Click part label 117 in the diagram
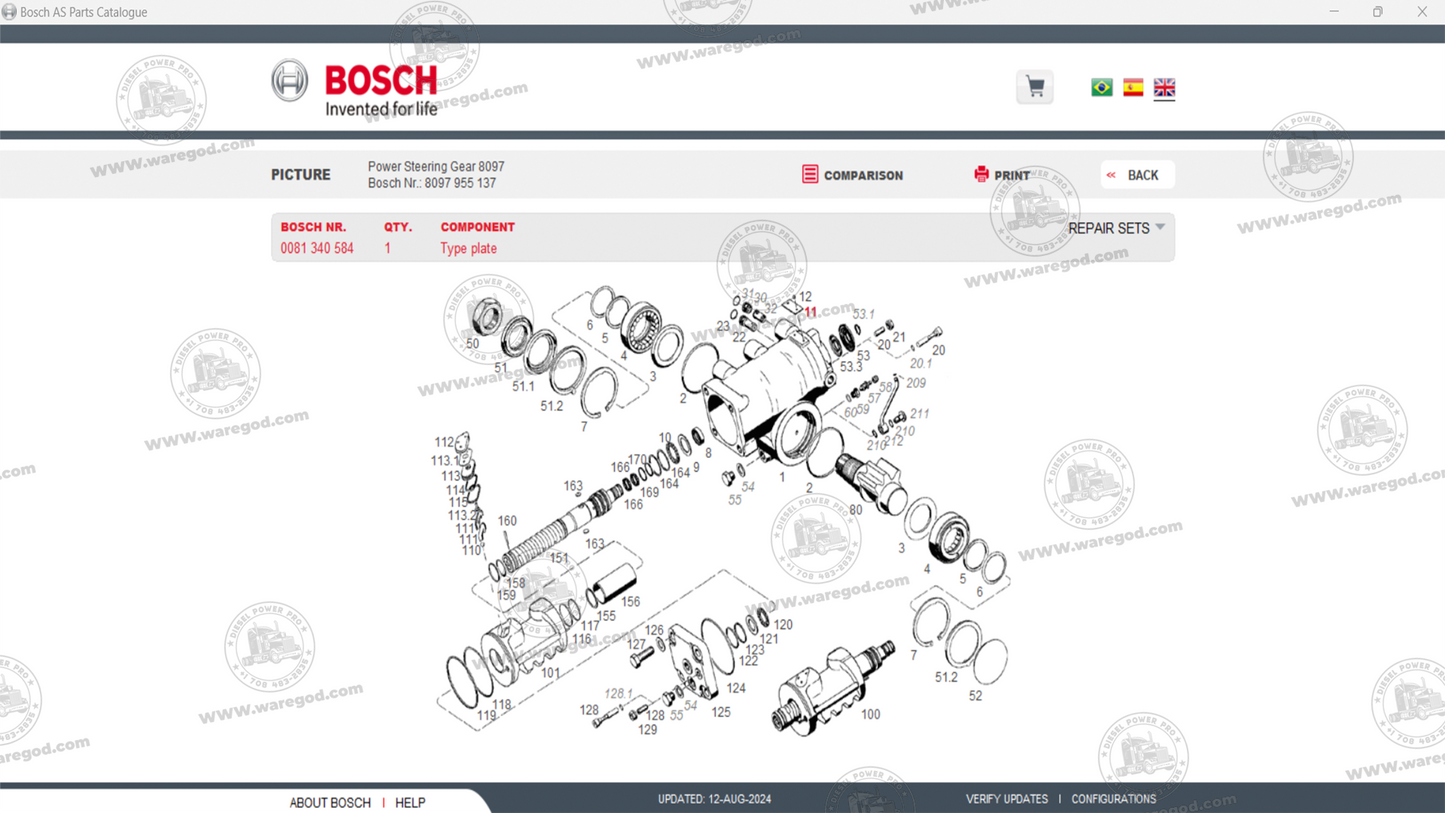 click(x=590, y=626)
